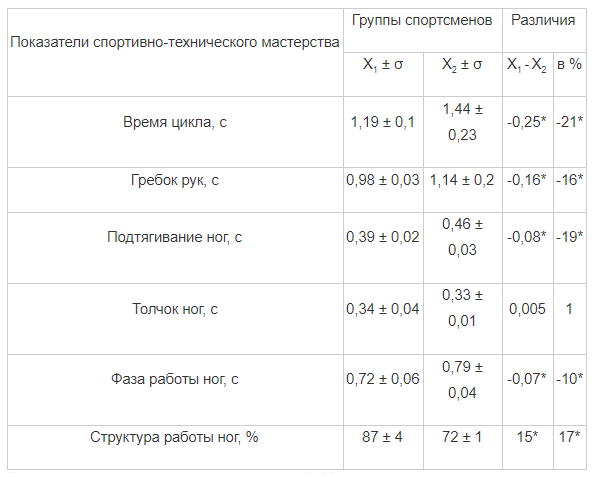Screen dimensions: 596x477
Task: Click the value '1,19 ± 0,1'
Action: coord(383,122)
